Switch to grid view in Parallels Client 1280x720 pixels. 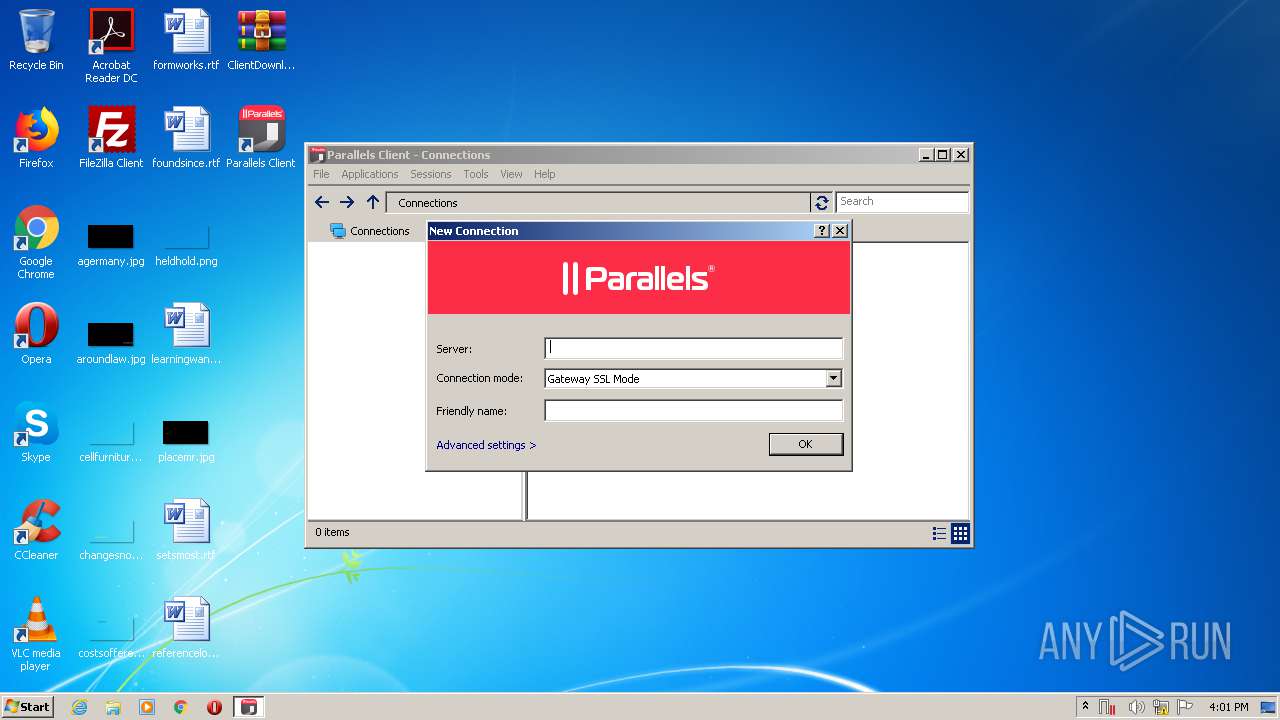click(x=960, y=533)
